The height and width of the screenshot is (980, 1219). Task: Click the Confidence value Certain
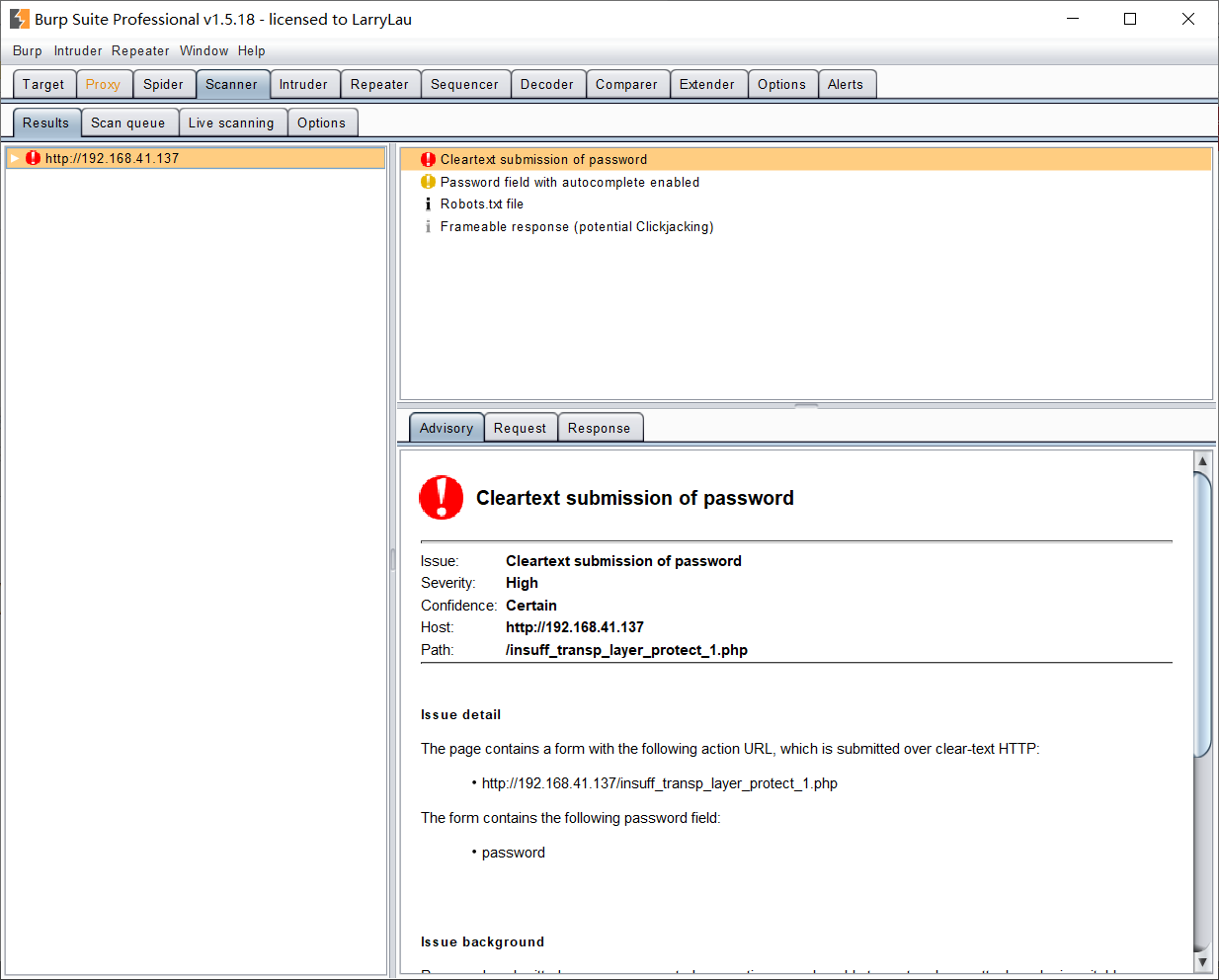point(531,606)
